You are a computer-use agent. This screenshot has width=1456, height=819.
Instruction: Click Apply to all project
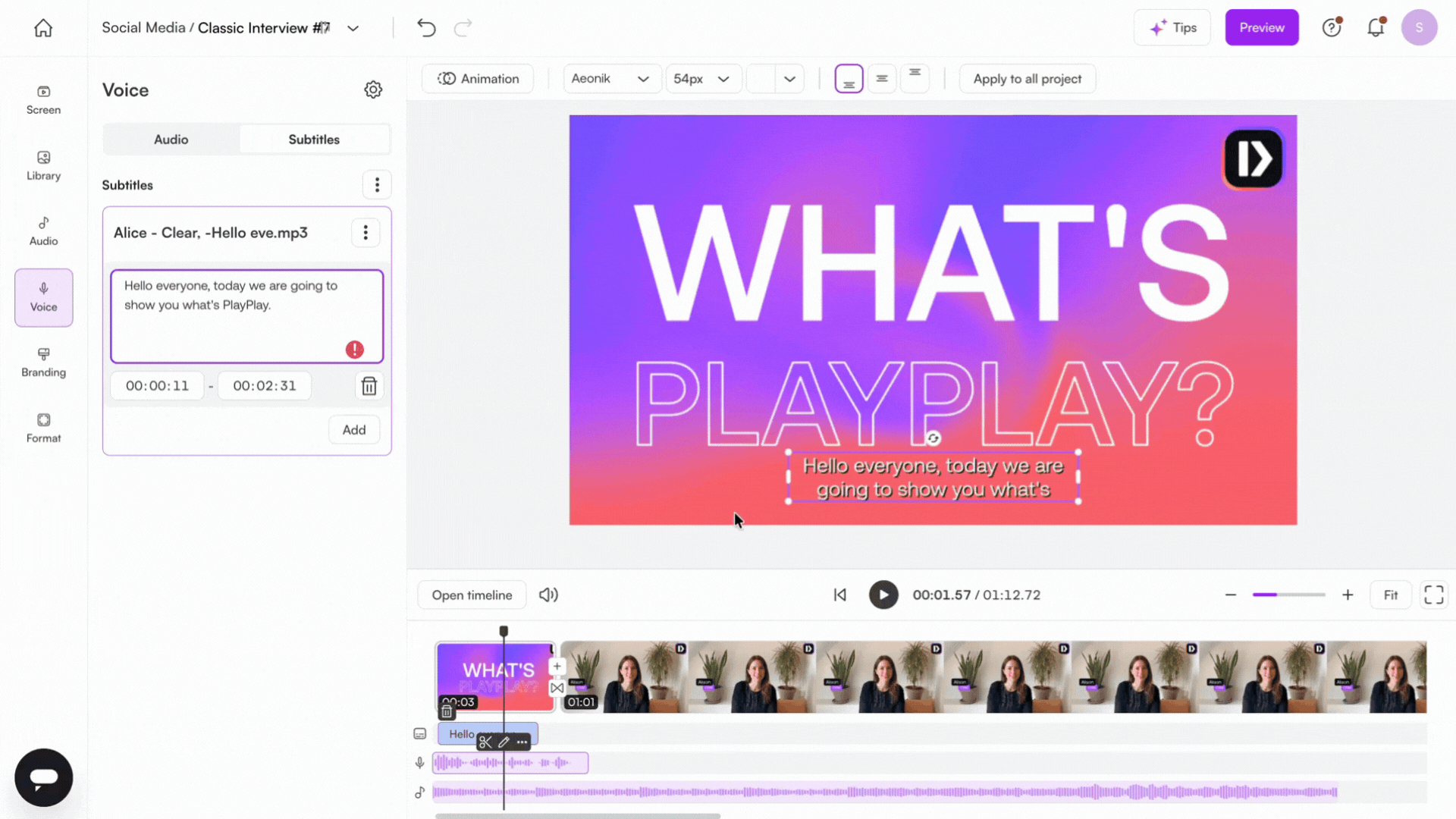tap(1028, 79)
